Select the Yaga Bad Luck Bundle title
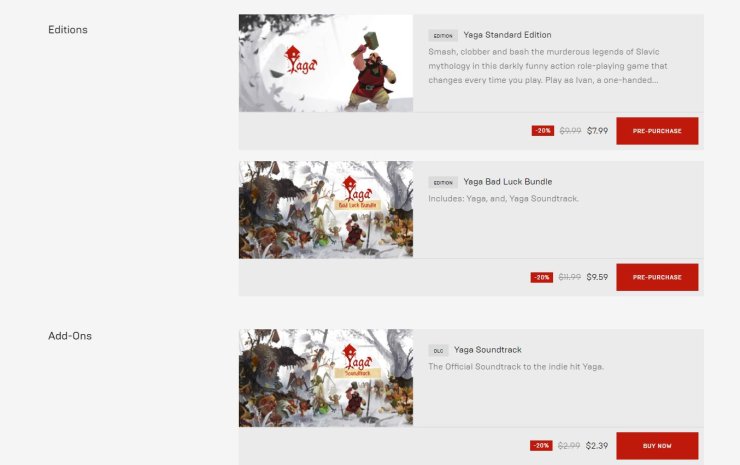The image size is (740, 465). pos(508,182)
